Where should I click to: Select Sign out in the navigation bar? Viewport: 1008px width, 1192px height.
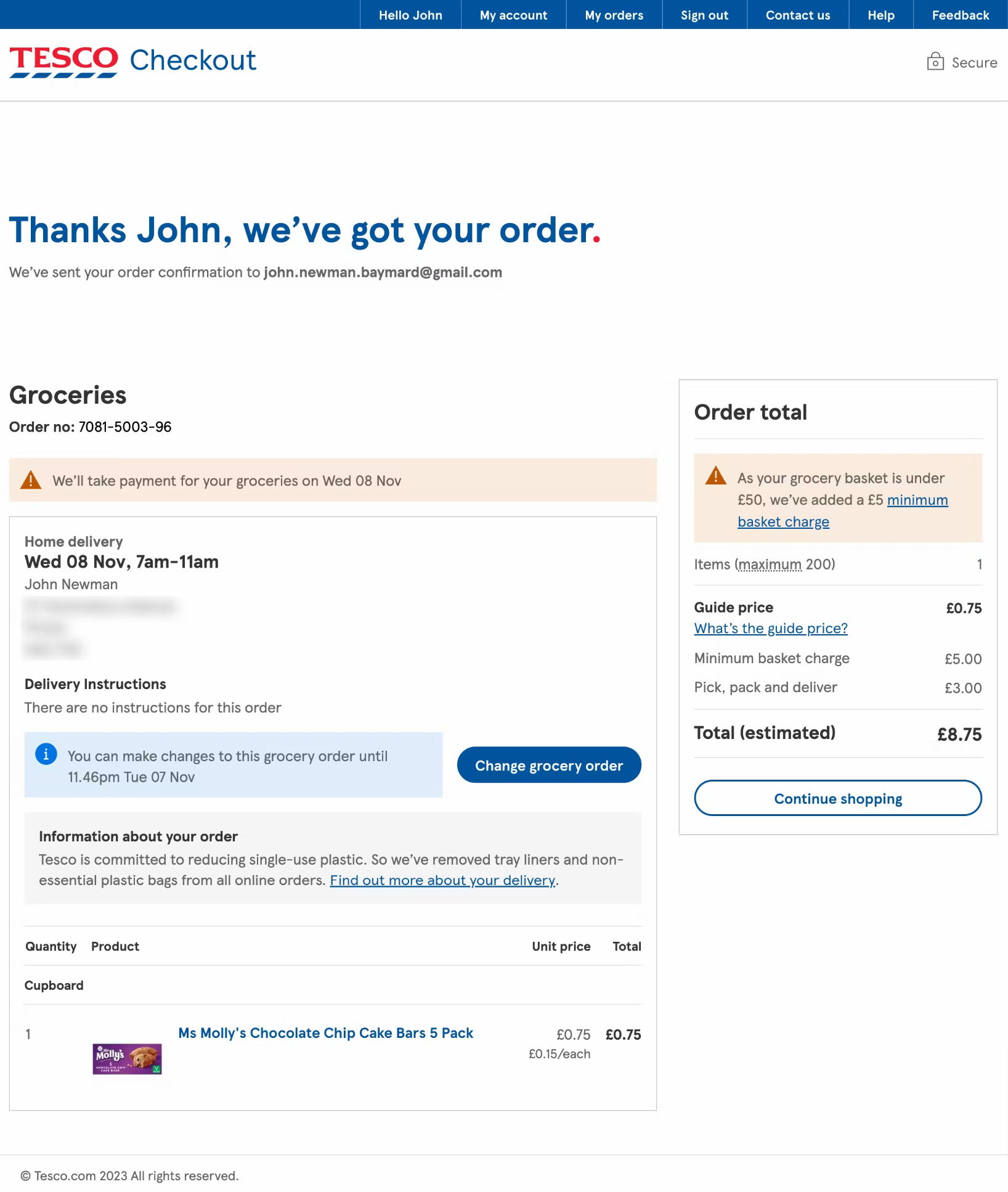coord(704,15)
